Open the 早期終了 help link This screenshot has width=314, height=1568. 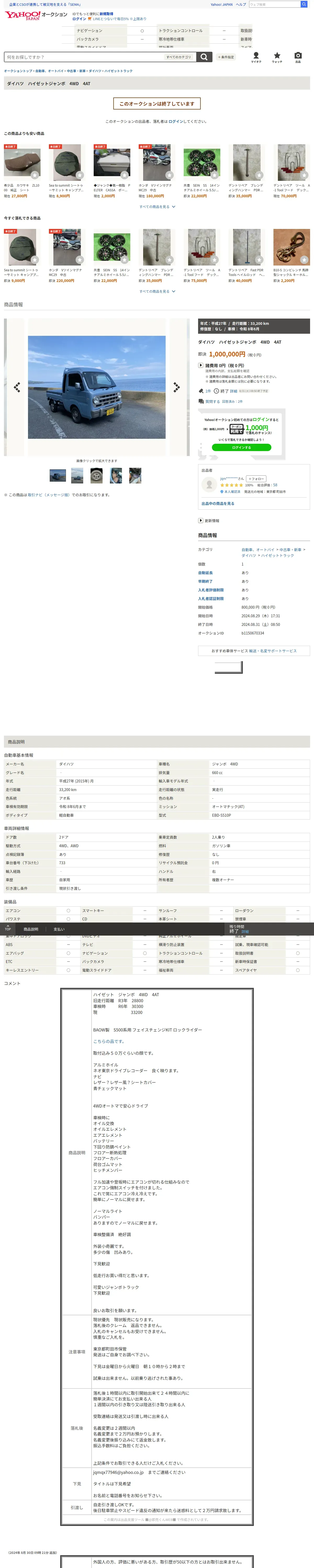click(x=205, y=581)
